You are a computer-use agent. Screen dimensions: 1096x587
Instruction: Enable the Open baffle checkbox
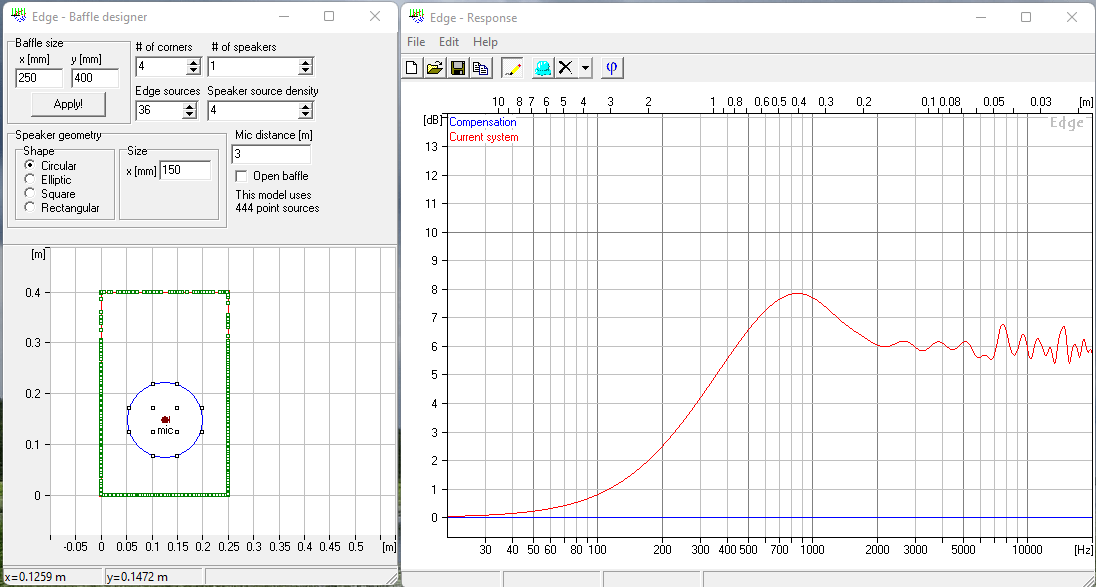click(x=241, y=175)
